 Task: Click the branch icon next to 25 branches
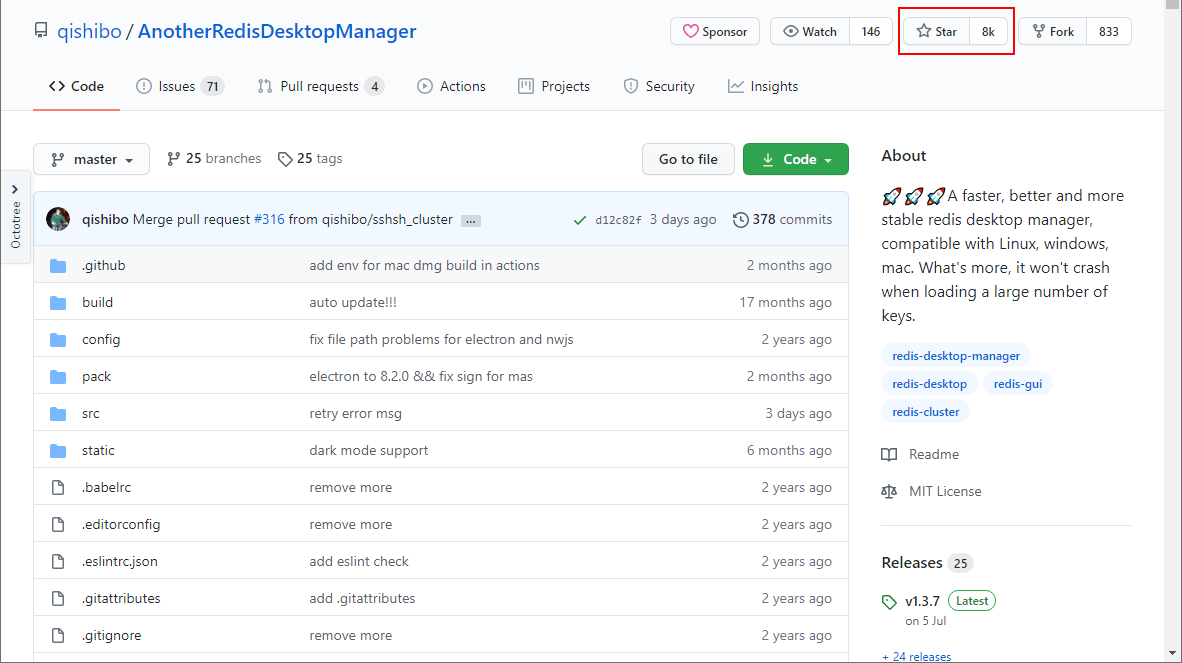(x=173, y=159)
